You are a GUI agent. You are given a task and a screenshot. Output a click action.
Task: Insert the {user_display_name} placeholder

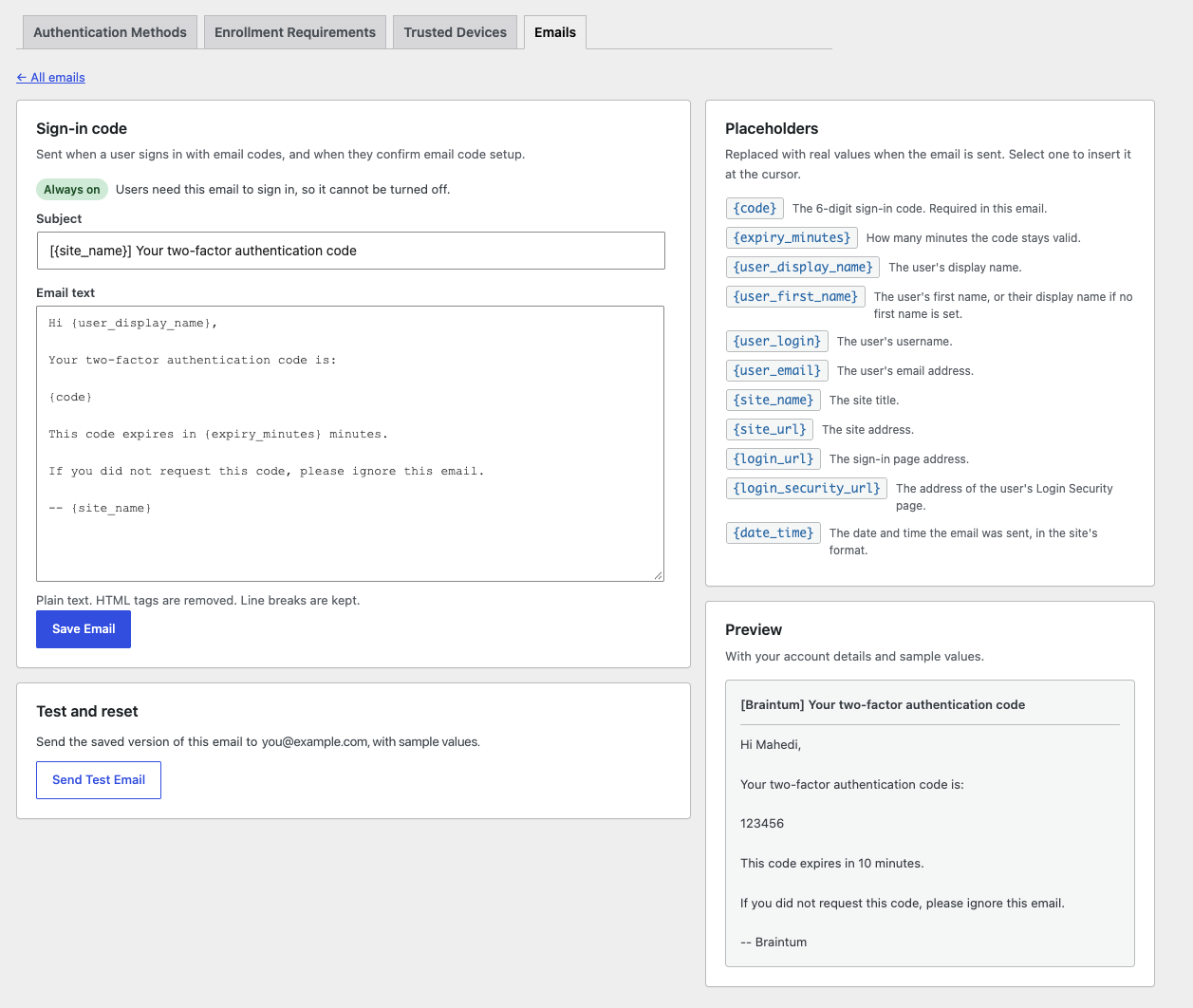pos(803,267)
